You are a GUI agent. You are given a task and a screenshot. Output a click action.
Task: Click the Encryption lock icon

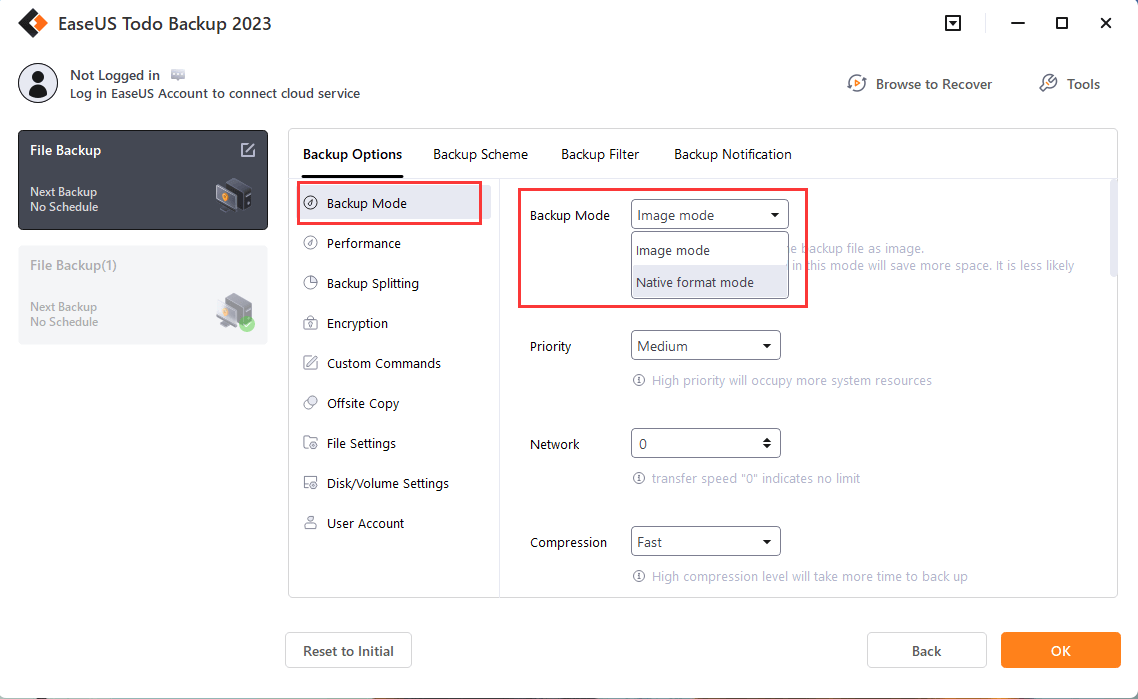coord(311,322)
